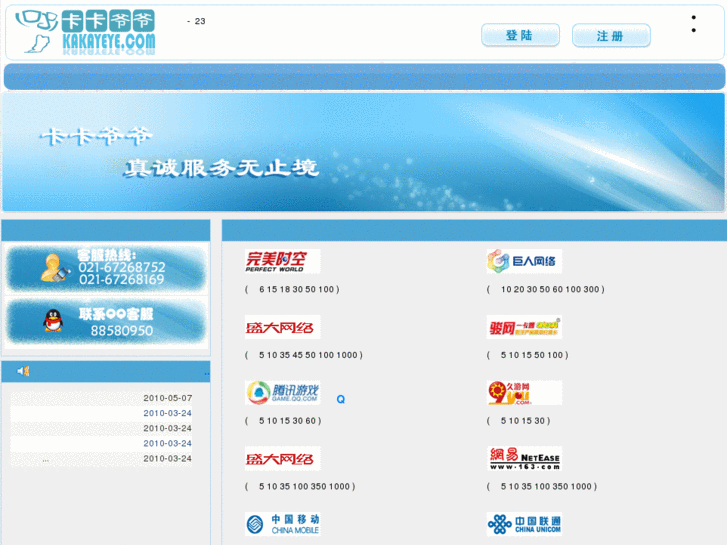This screenshot has width=727, height=545.
Task: Click the 注册 register button
Action: 611,36
